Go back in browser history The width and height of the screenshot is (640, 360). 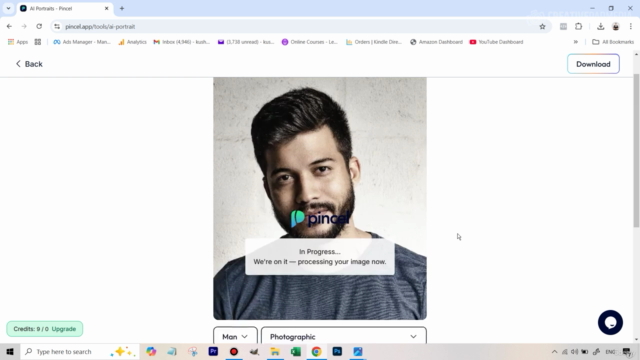(x=9, y=27)
